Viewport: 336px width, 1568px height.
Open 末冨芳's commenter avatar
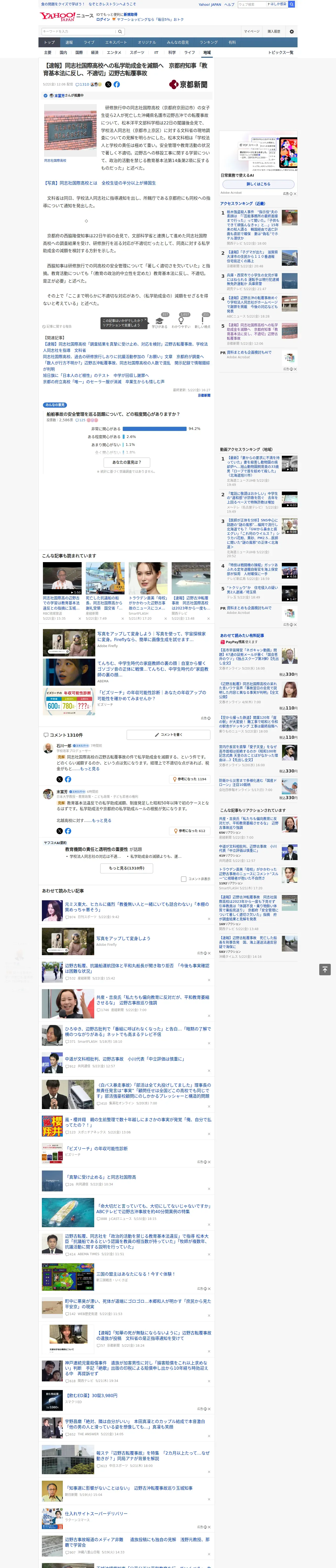[48, 794]
